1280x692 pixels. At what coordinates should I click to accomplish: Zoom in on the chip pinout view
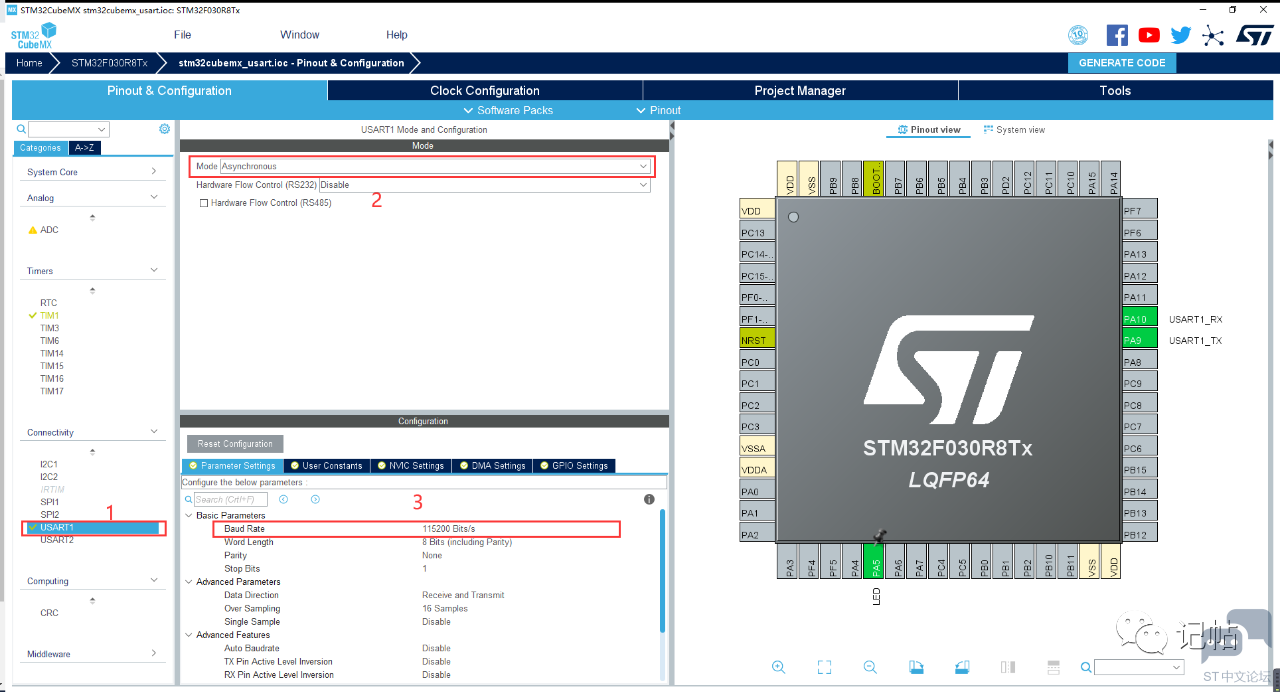point(779,667)
